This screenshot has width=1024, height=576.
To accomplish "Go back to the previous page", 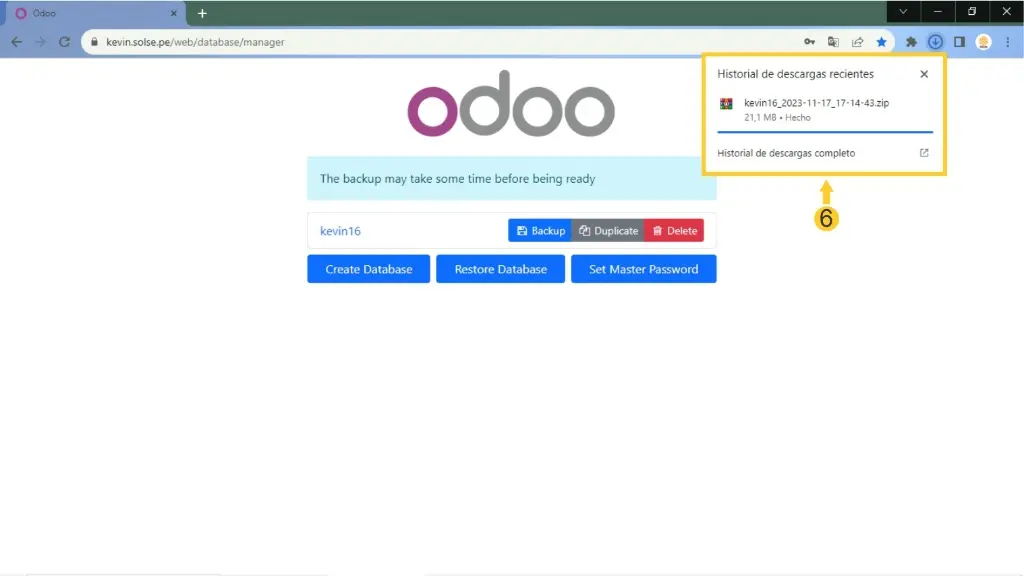I will coord(16,42).
